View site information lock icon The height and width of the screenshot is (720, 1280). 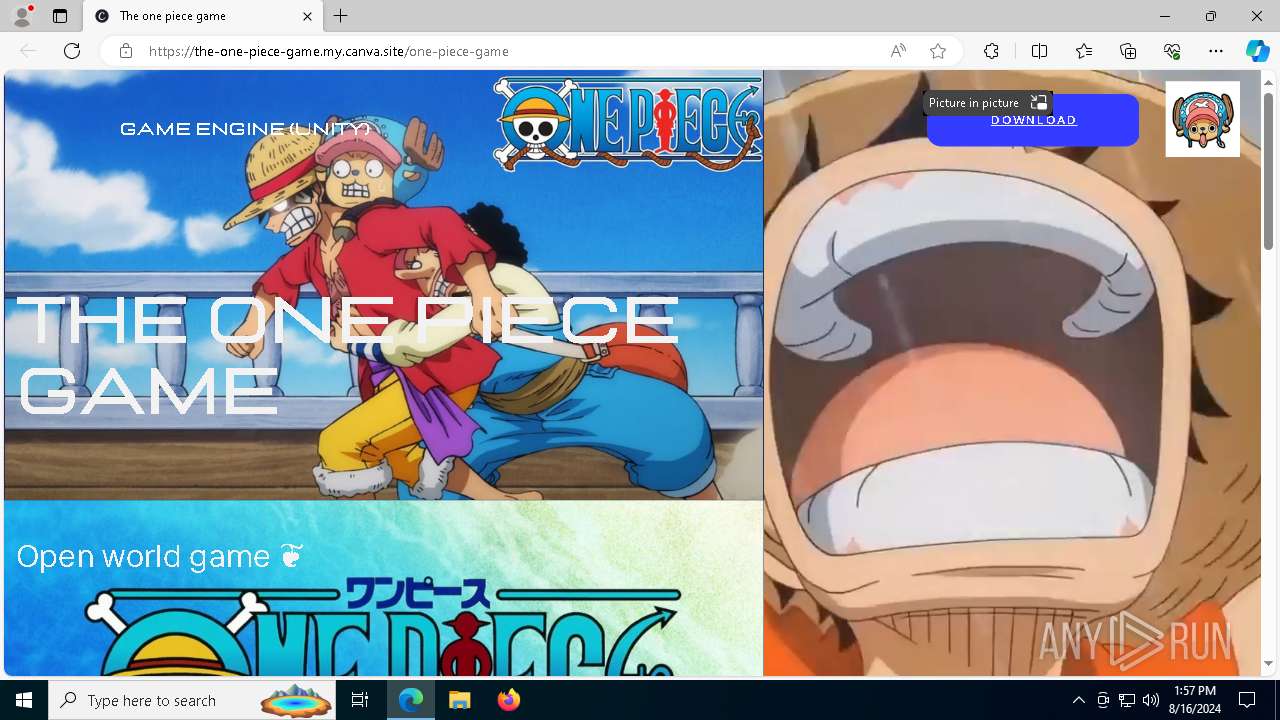pyautogui.click(x=125, y=51)
